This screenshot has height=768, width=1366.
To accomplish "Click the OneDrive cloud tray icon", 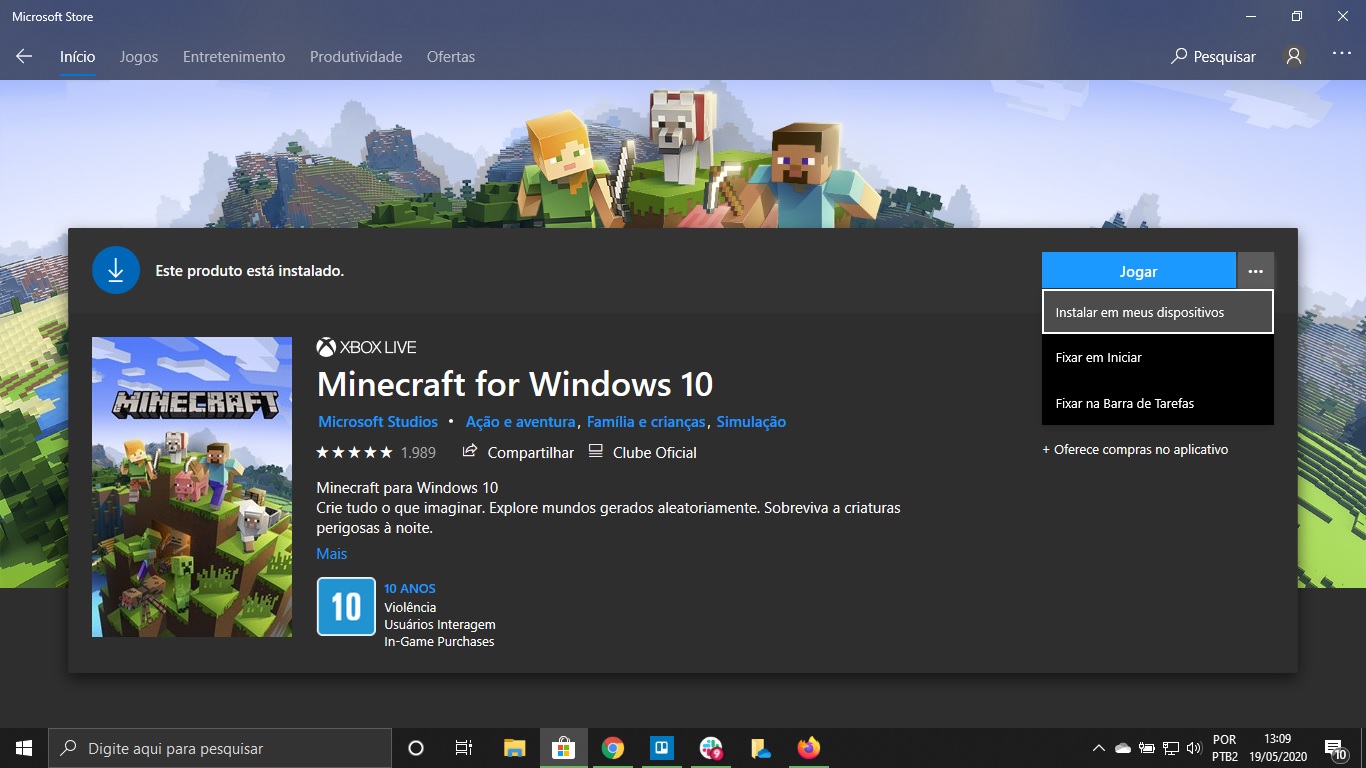I will [x=1122, y=748].
